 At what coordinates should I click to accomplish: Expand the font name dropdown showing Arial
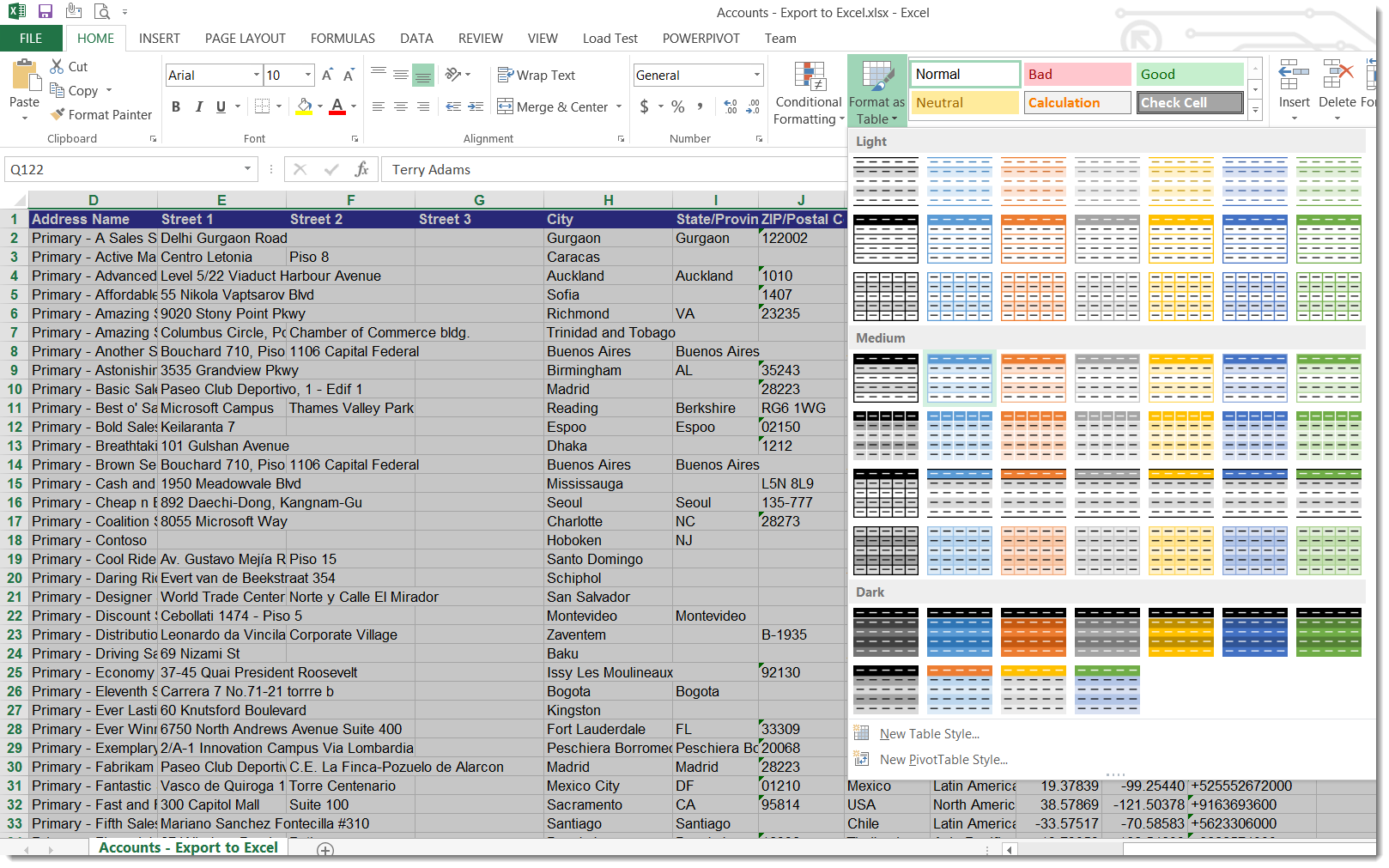tap(256, 76)
